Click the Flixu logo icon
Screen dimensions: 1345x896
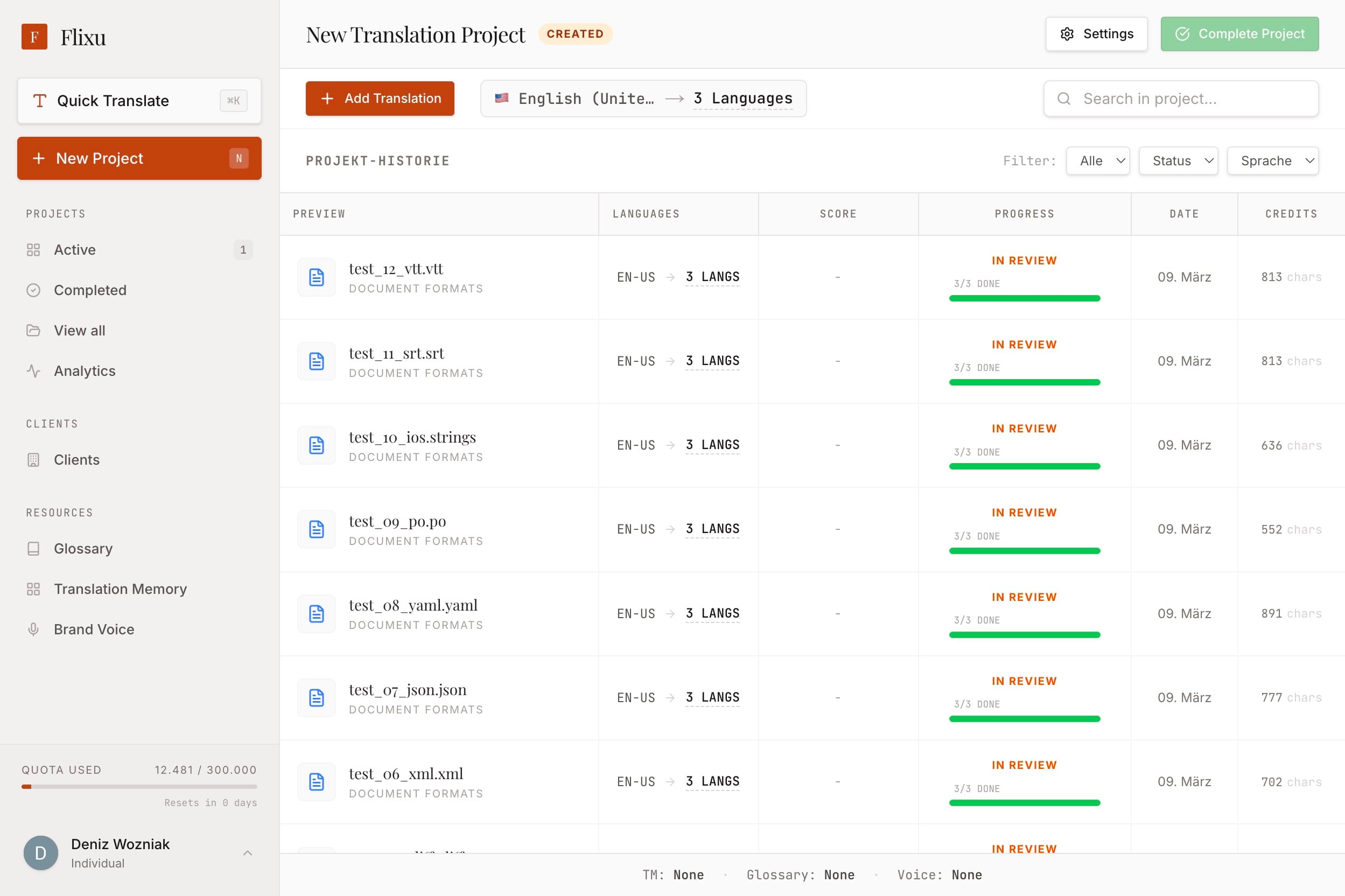pos(34,37)
